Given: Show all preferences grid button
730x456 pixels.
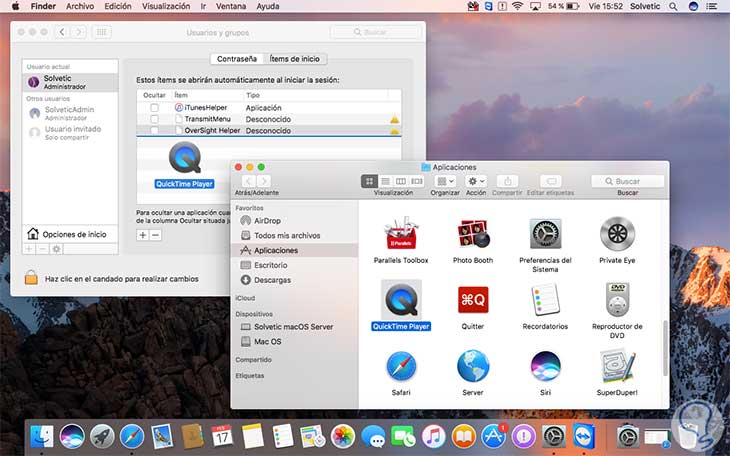Looking at the screenshot, I should [x=101, y=32].
